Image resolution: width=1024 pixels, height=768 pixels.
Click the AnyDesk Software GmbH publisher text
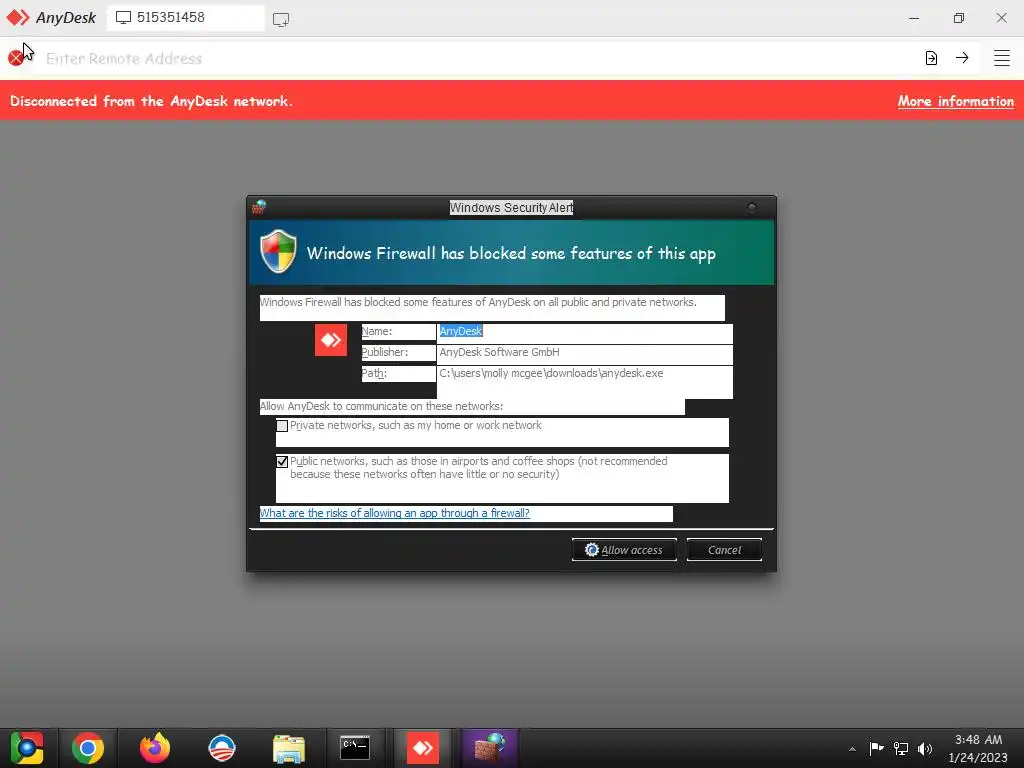pyautogui.click(x=500, y=353)
